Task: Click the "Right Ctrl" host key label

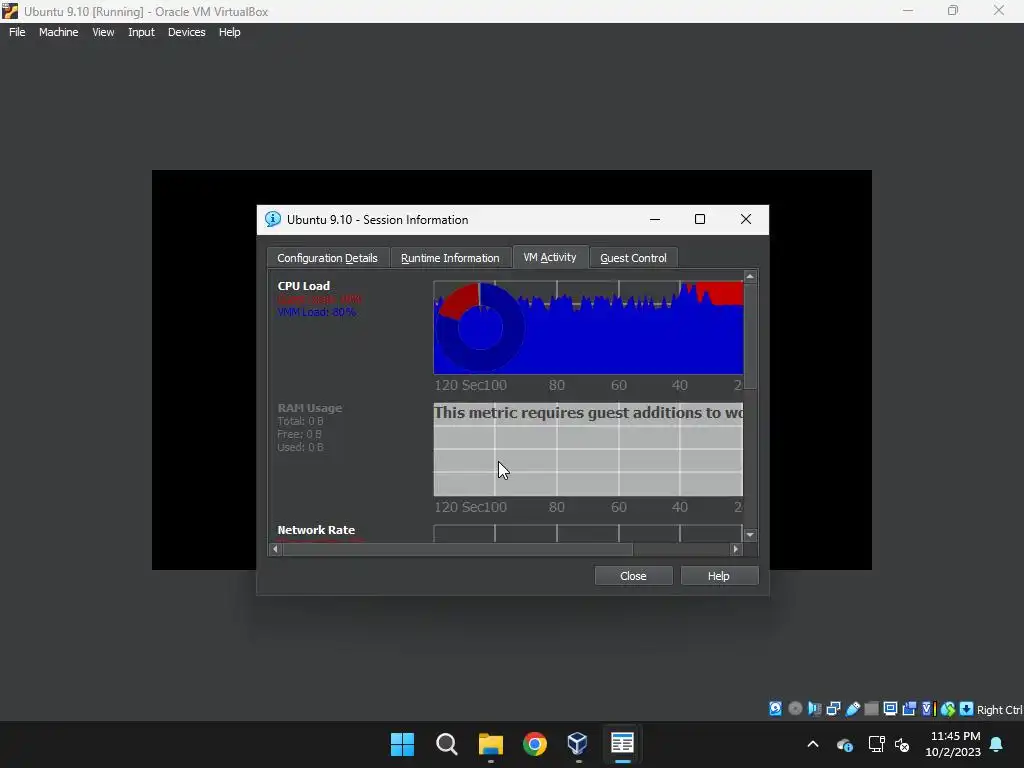Action: 999,710
